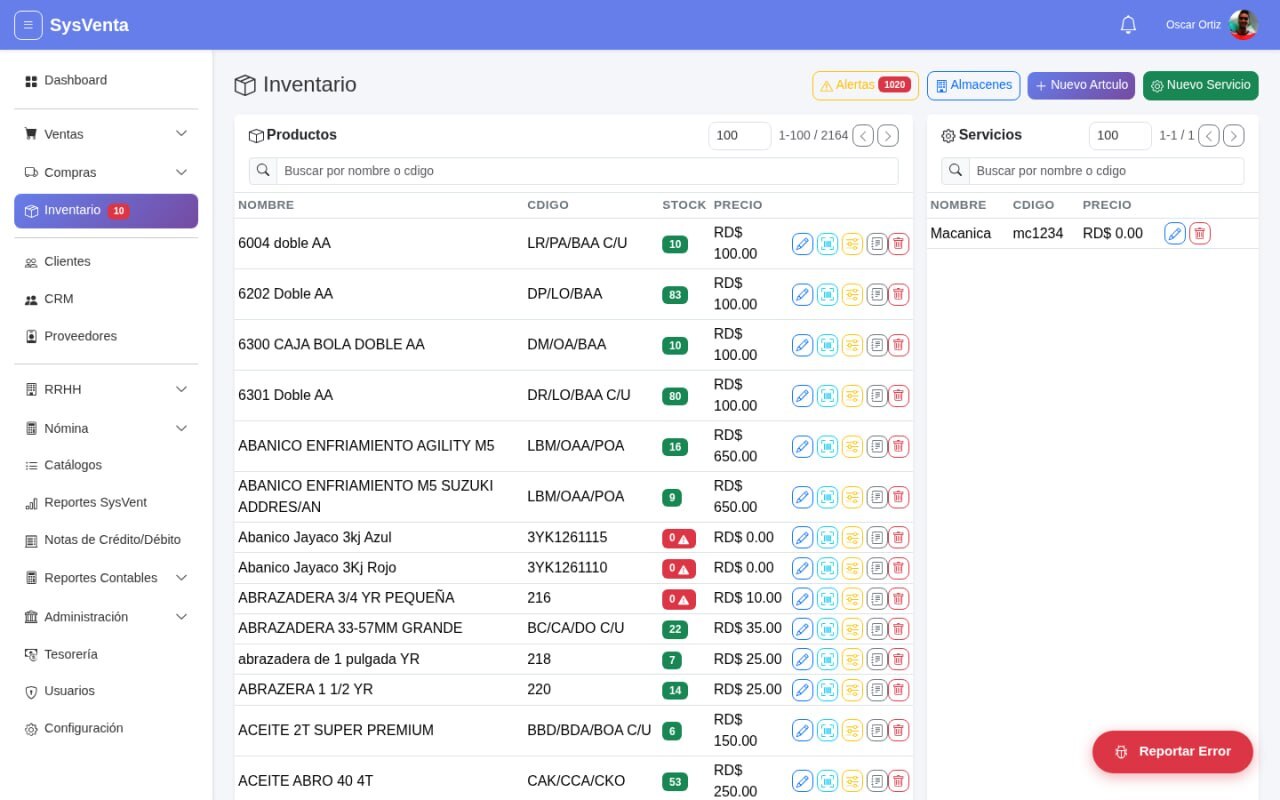Screen dimensions: 1280x800
Task: Open Clientes in the sidebar
Action: 106,262
